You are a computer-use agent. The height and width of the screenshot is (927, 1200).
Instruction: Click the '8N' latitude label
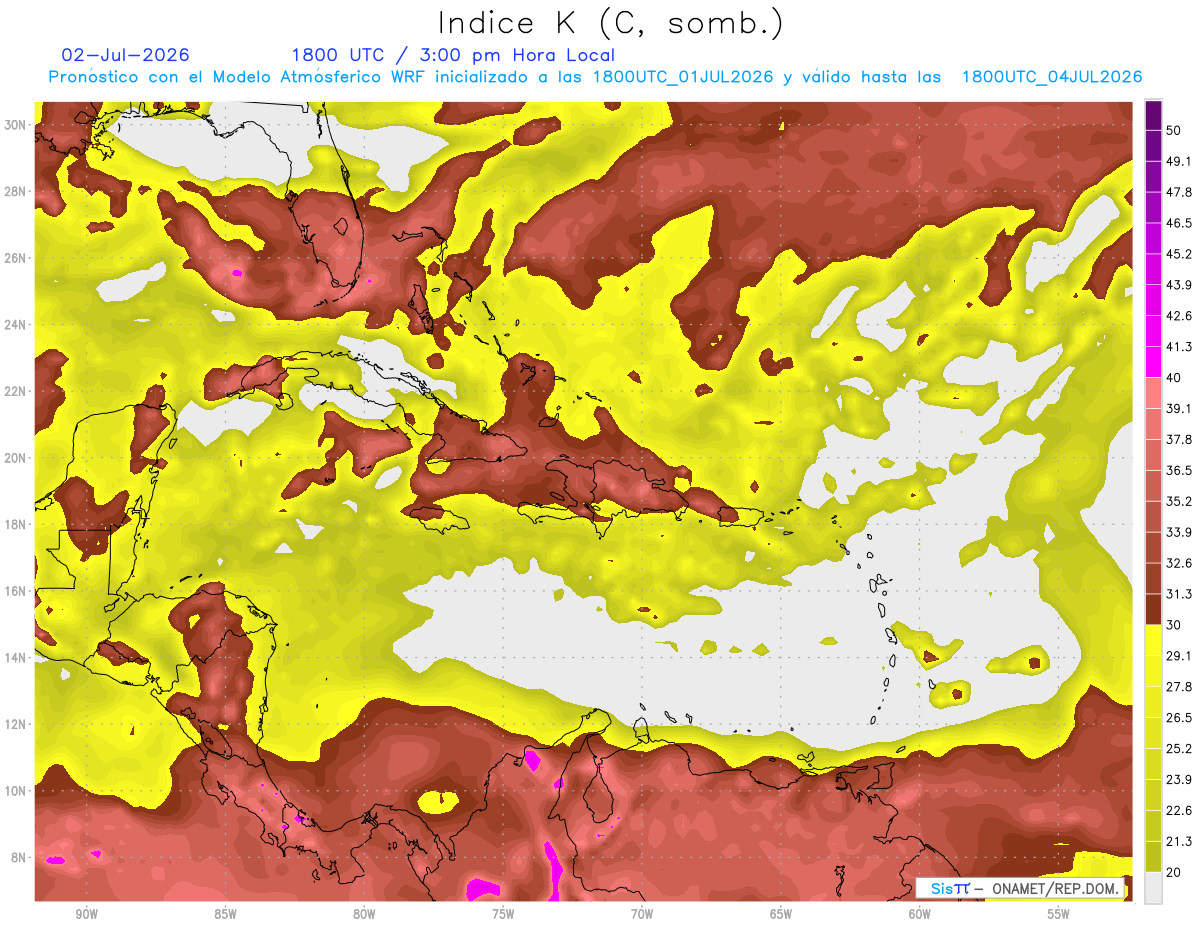point(18,857)
